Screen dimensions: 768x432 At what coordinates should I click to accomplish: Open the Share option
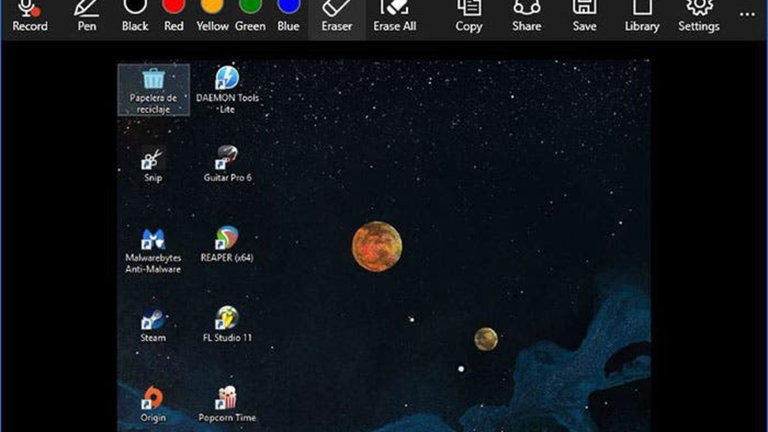pos(527,18)
